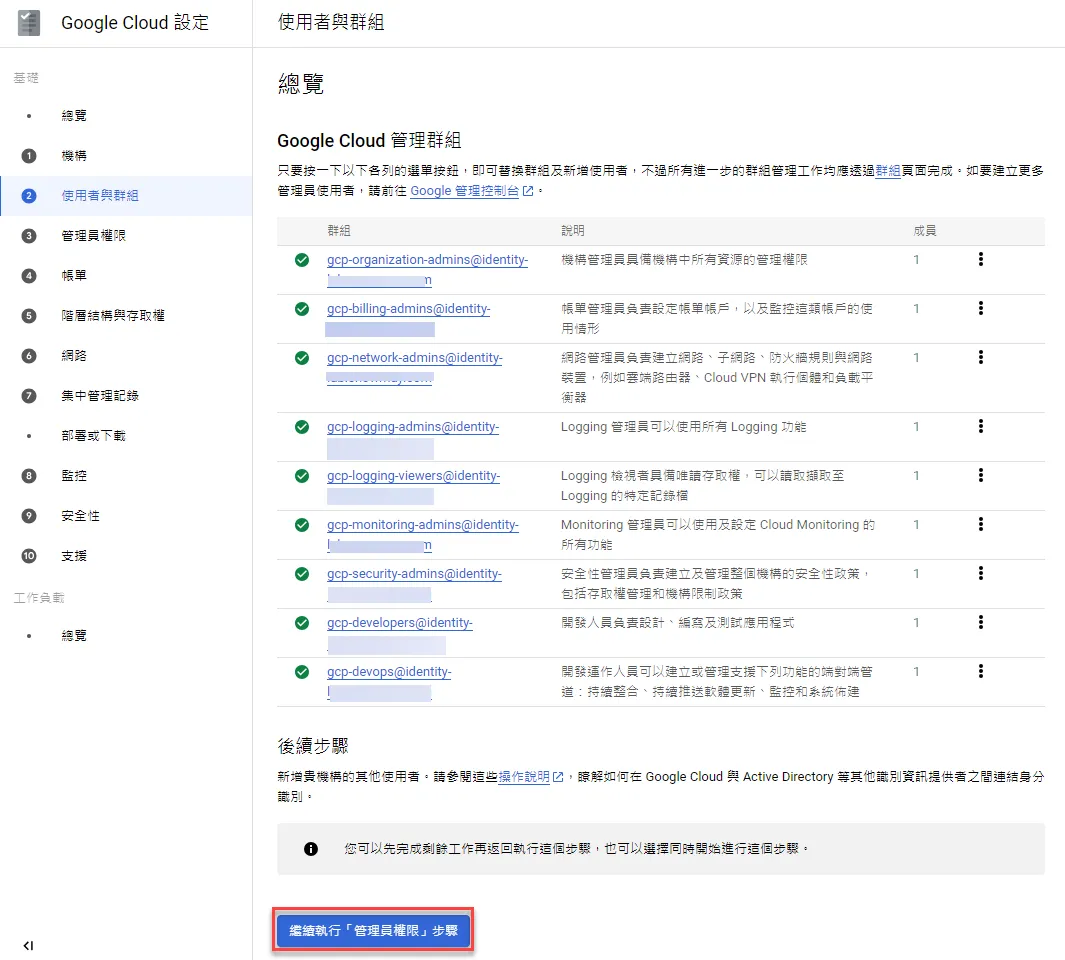Image resolution: width=1065 pixels, height=960 pixels.
Task: Click the green check icon for gcp-network-admins
Action: [x=302, y=358]
